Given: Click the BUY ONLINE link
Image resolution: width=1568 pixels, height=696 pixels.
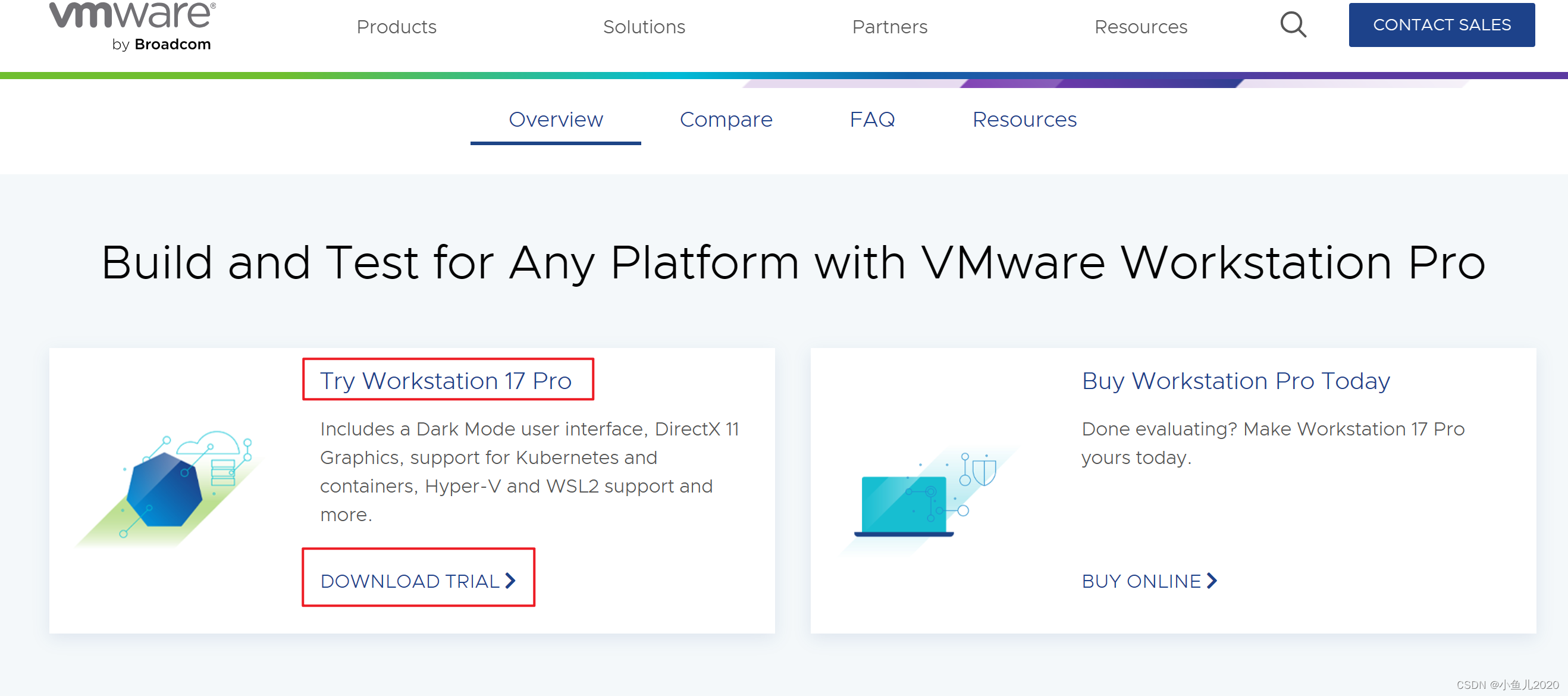Looking at the screenshot, I should click(1149, 581).
